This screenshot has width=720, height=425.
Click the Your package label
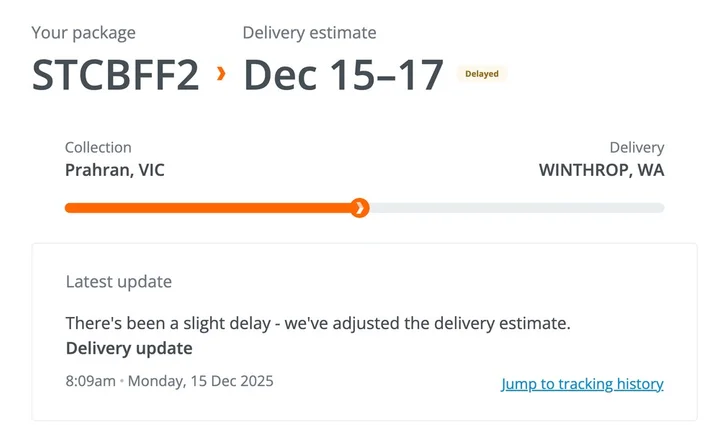point(83,33)
